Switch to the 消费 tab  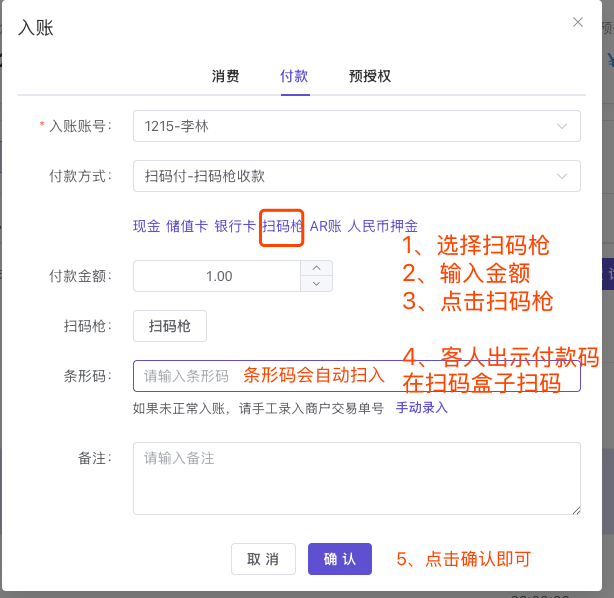[x=225, y=76]
